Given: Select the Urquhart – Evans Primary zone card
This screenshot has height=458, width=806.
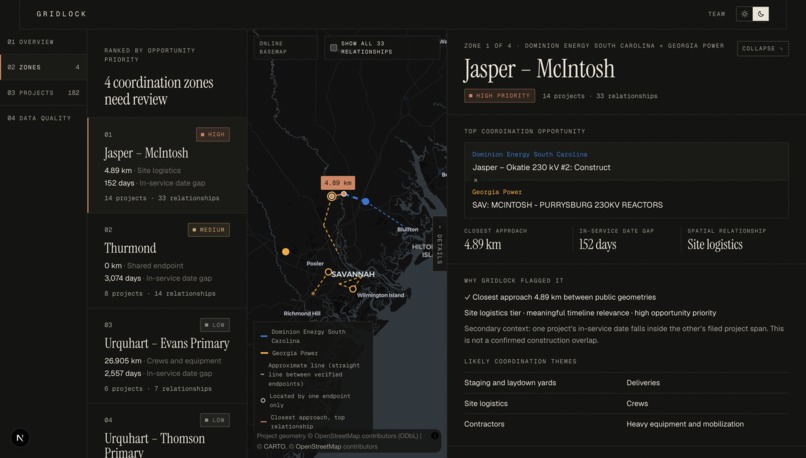Looking at the screenshot, I should click(168, 356).
